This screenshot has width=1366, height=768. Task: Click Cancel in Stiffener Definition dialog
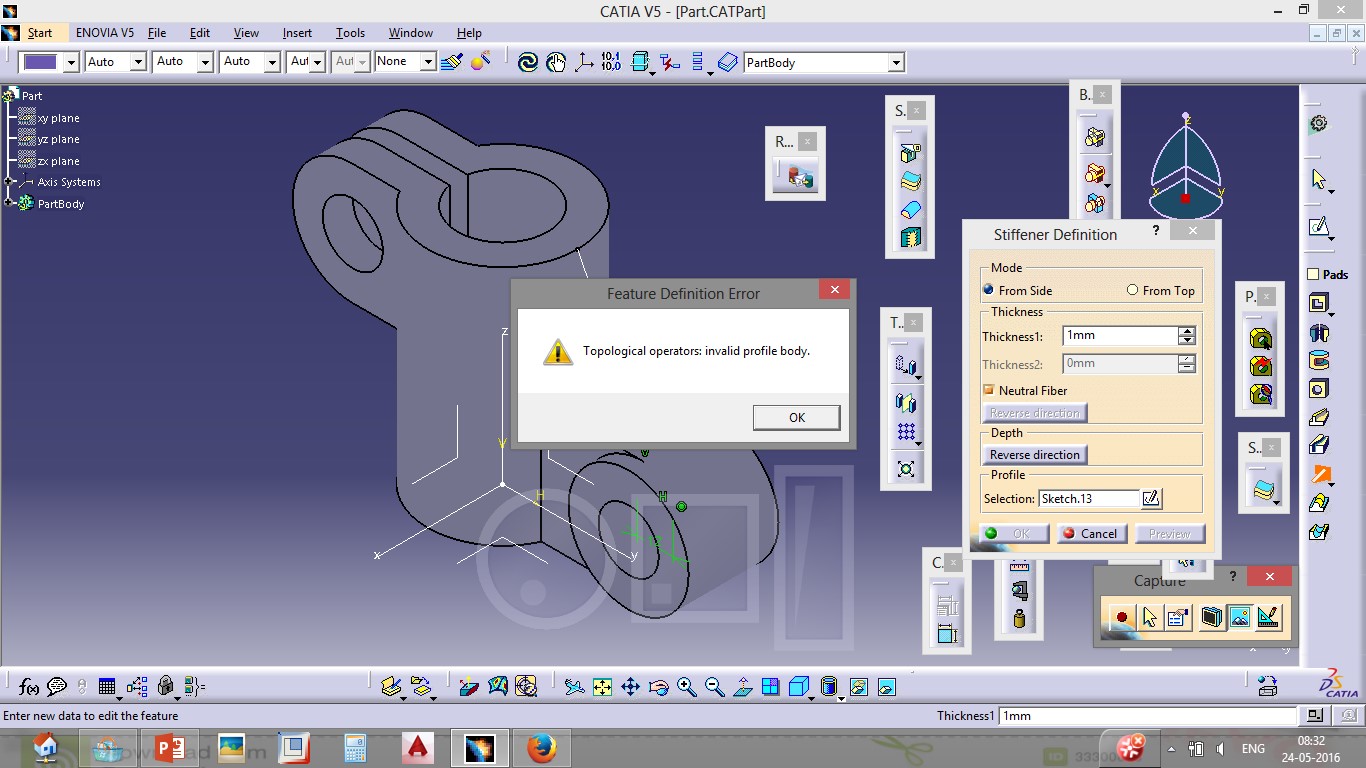pos(1092,533)
